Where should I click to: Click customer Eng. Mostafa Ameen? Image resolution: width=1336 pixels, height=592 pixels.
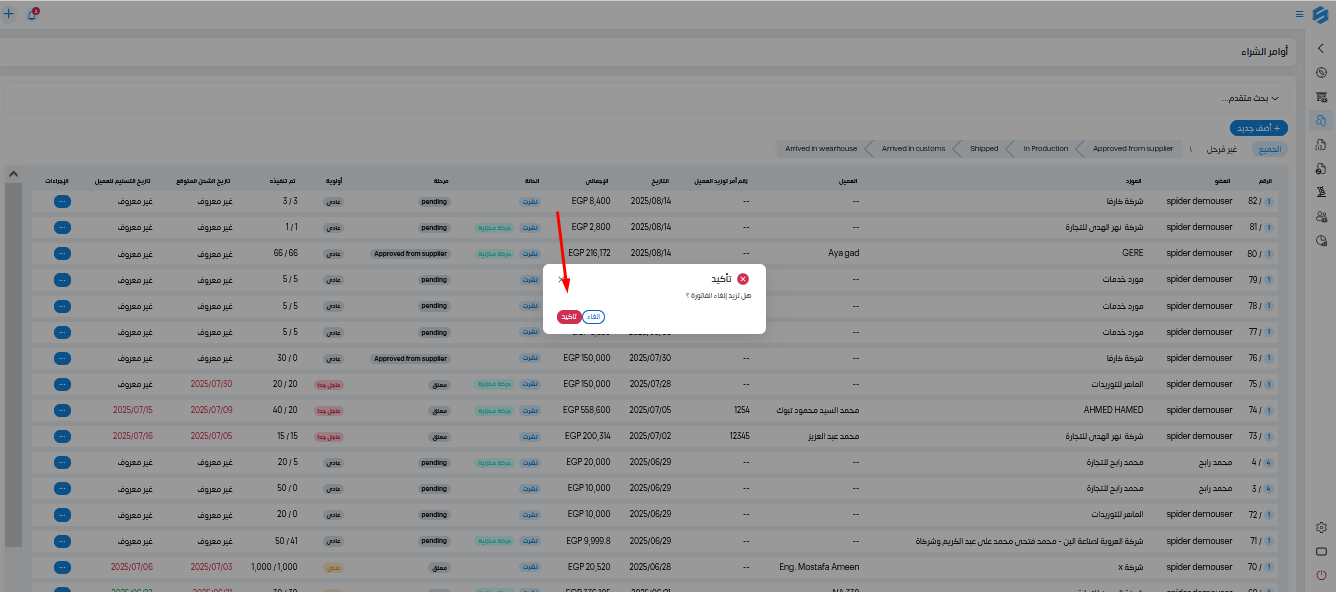(x=819, y=567)
